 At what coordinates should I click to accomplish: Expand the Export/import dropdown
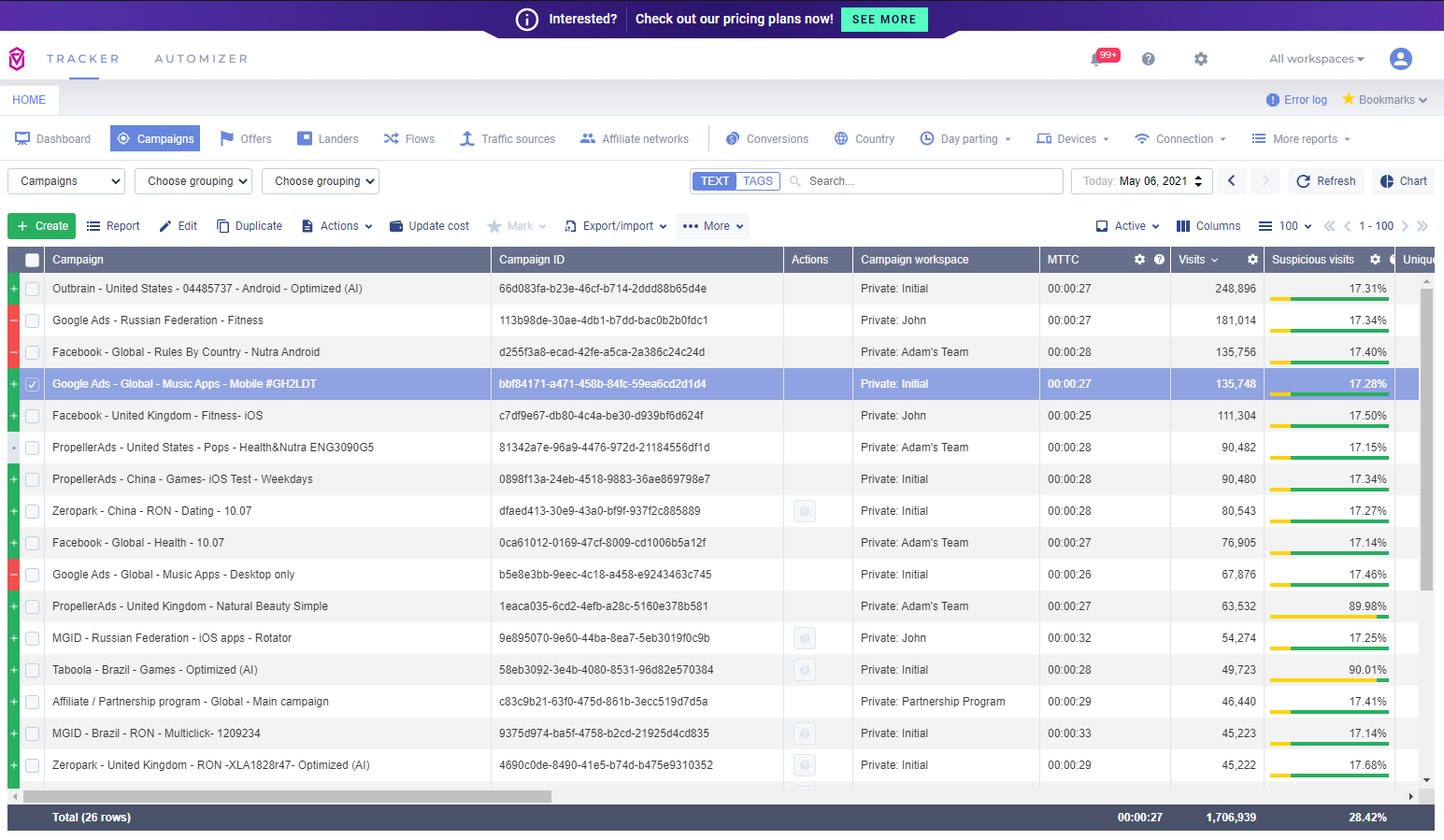616,226
